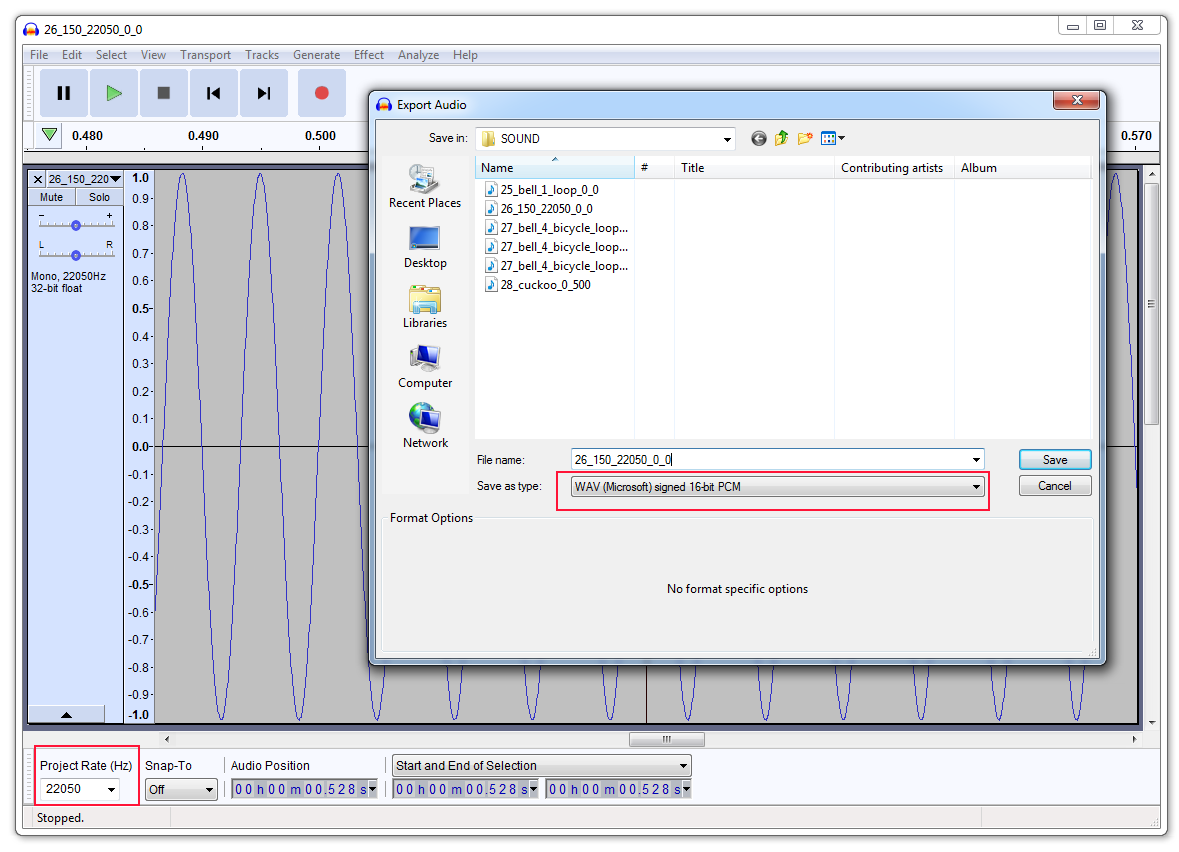1179x852 pixels.
Task: Open Computer in the dialog sidebar
Action: pyautogui.click(x=425, y=367)
